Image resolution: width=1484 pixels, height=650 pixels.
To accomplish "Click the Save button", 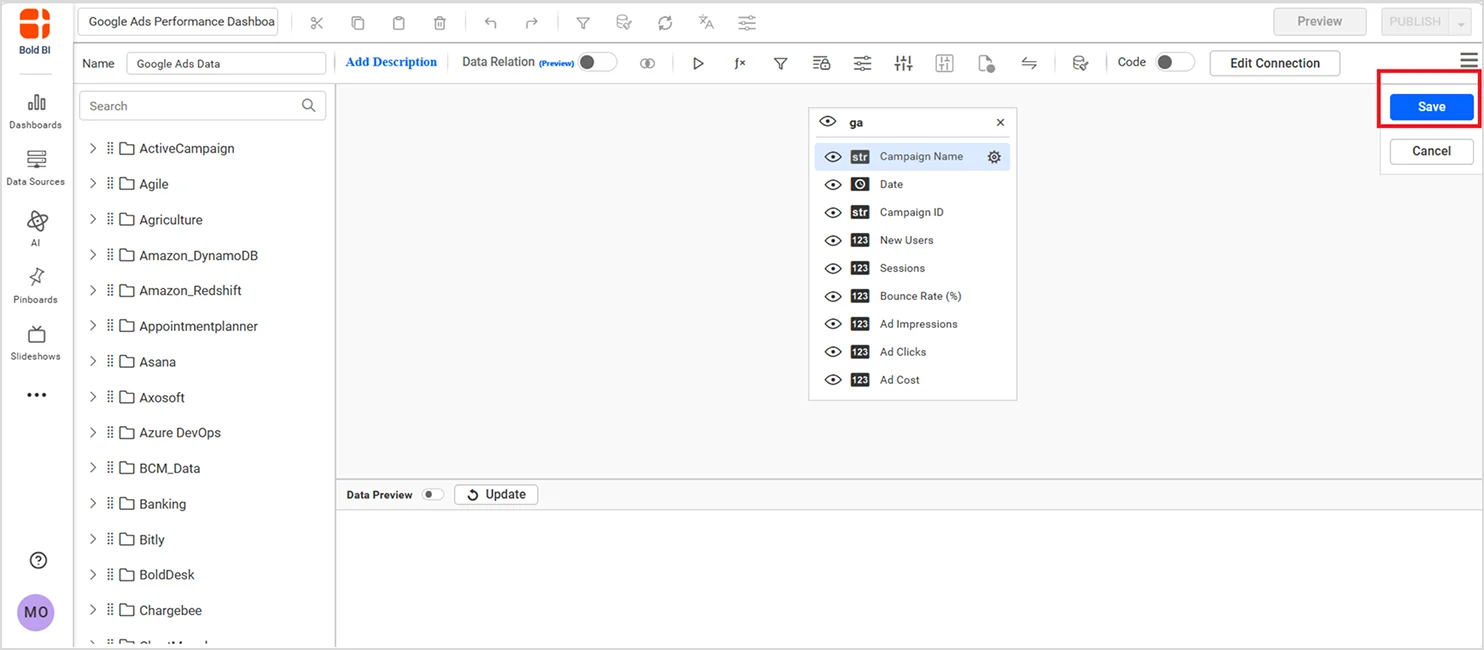I will click(x=1431, y=107).
